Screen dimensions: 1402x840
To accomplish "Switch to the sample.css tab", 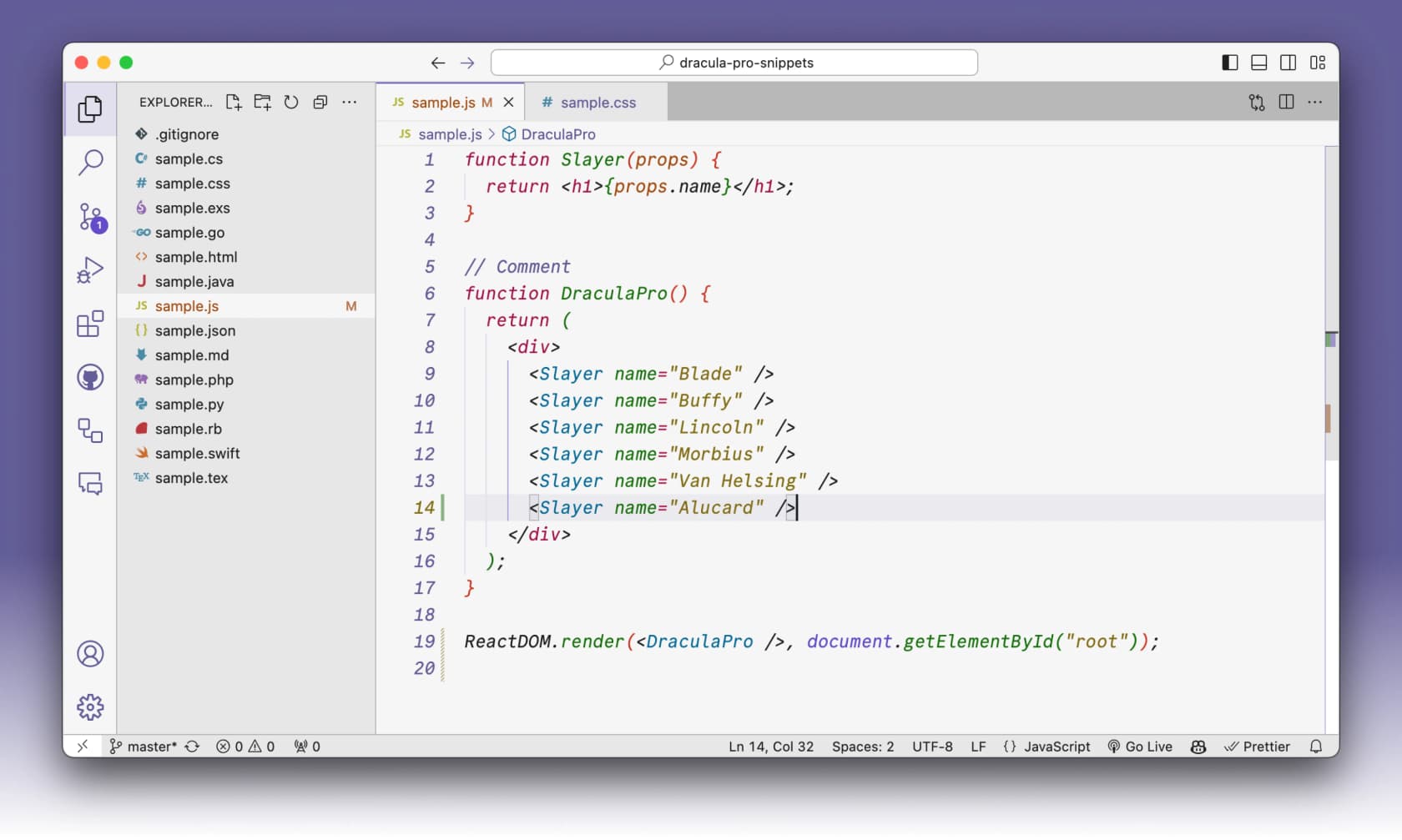I will [597, 102].
